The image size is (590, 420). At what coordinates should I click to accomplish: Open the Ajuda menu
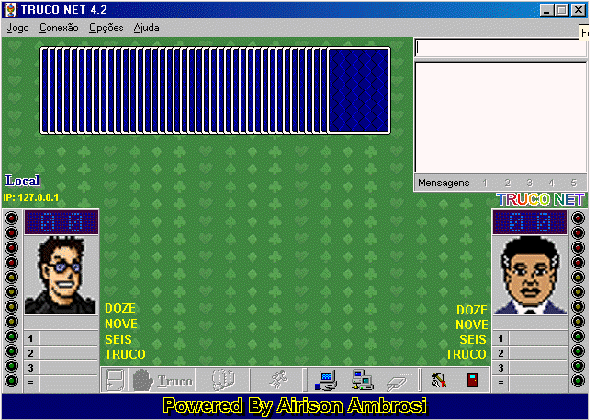coord(146,28)
